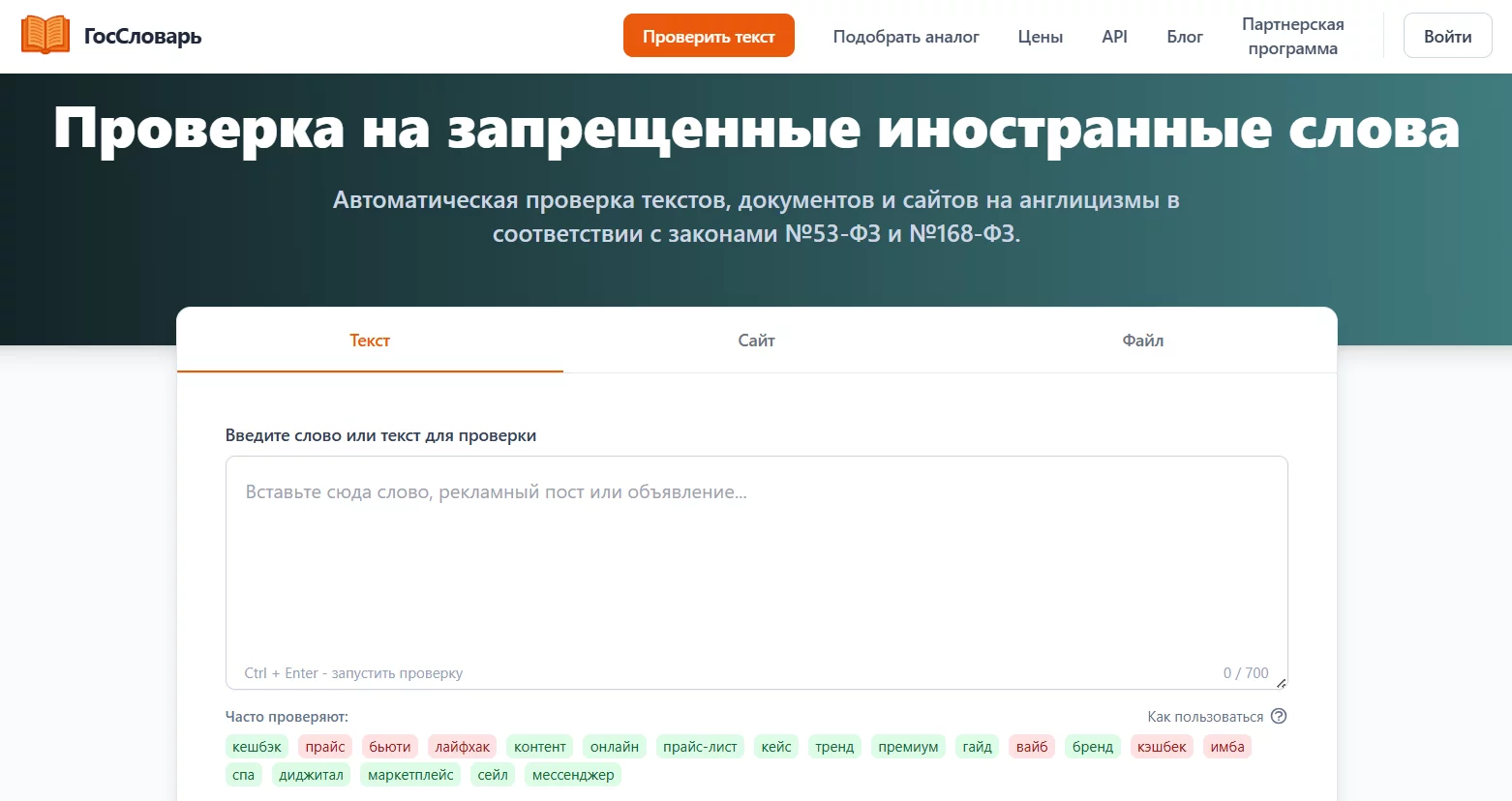Viewport: 1512px width, 801px height.
Task: Click the help question mark icon
Action: pyautogui.click(x=1279, y=717)
